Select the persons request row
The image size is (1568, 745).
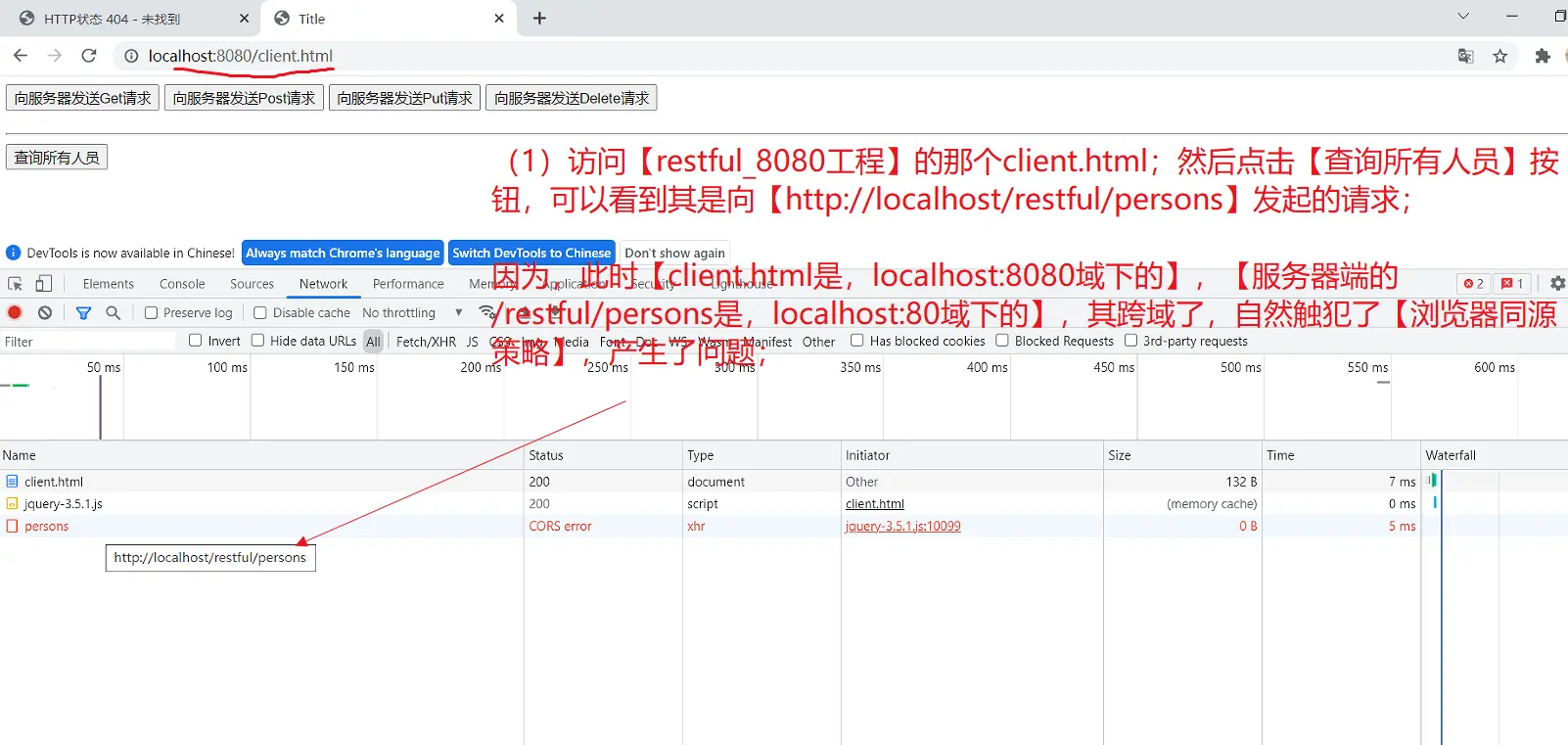[47, 527]
